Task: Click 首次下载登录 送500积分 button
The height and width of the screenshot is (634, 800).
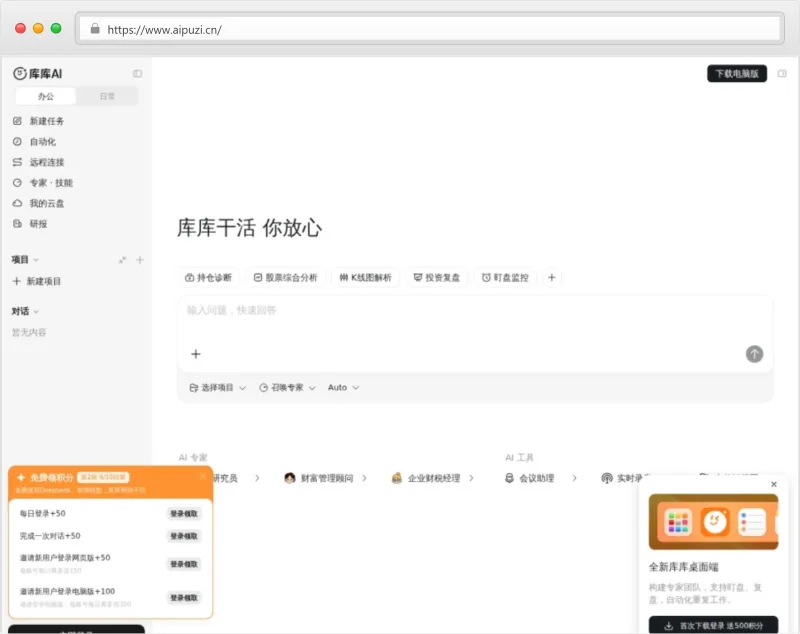Action: click(x=713, y=625)
